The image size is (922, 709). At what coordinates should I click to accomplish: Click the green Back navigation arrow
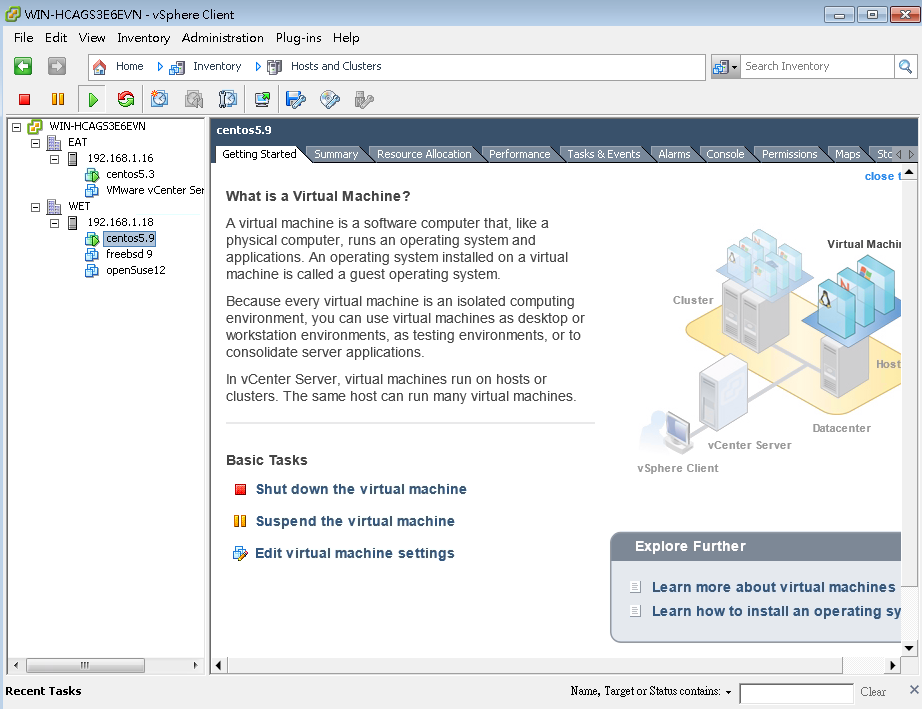(x=23, y=66)
